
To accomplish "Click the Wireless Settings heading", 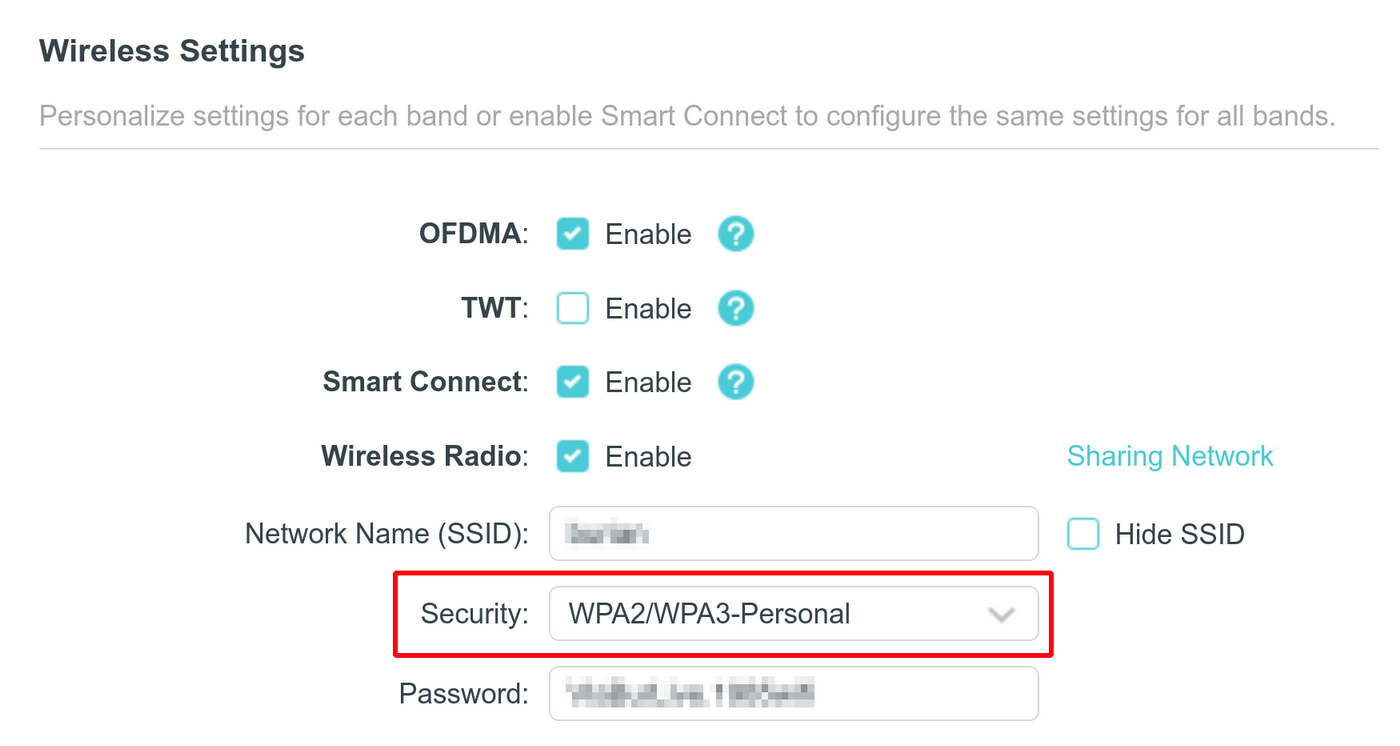I will point(171,51).
